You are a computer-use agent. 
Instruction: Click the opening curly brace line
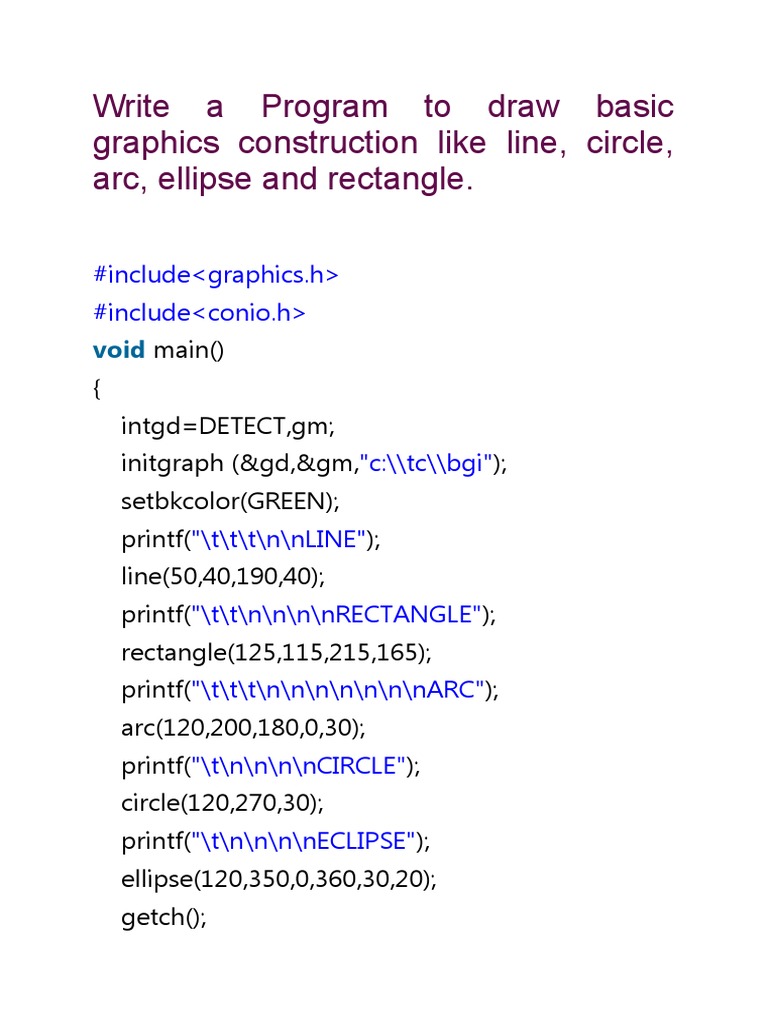coord(97,388)
